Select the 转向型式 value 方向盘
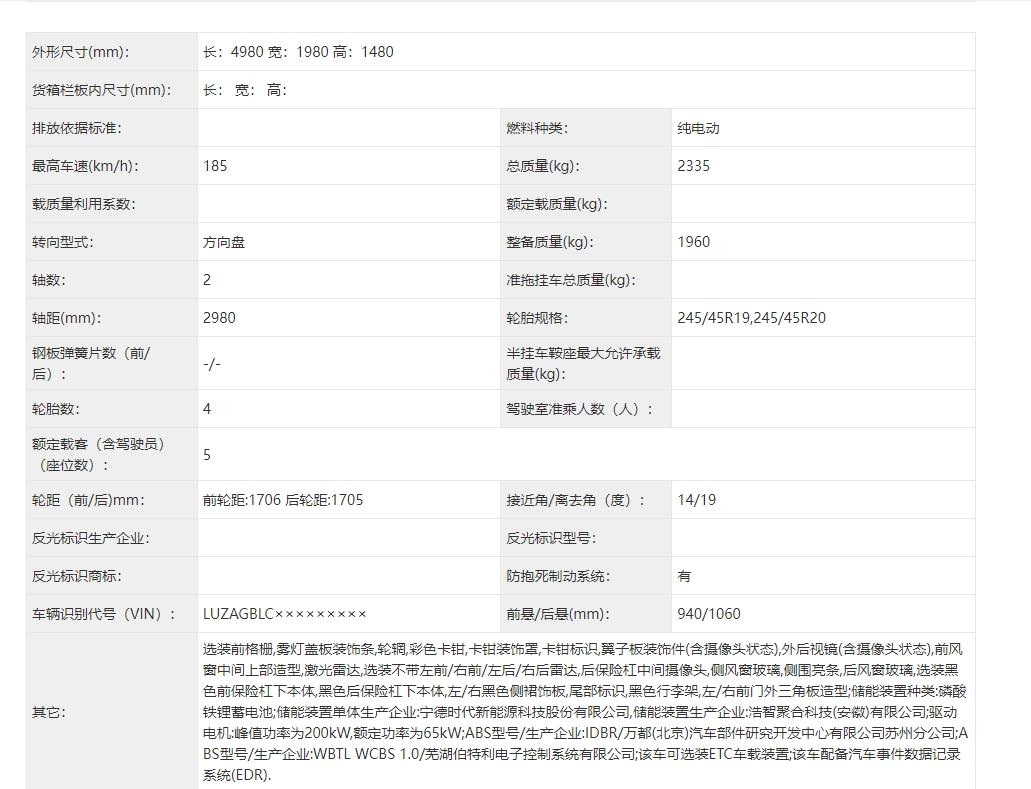The image size is (1031, 789). tap(220, 241)
